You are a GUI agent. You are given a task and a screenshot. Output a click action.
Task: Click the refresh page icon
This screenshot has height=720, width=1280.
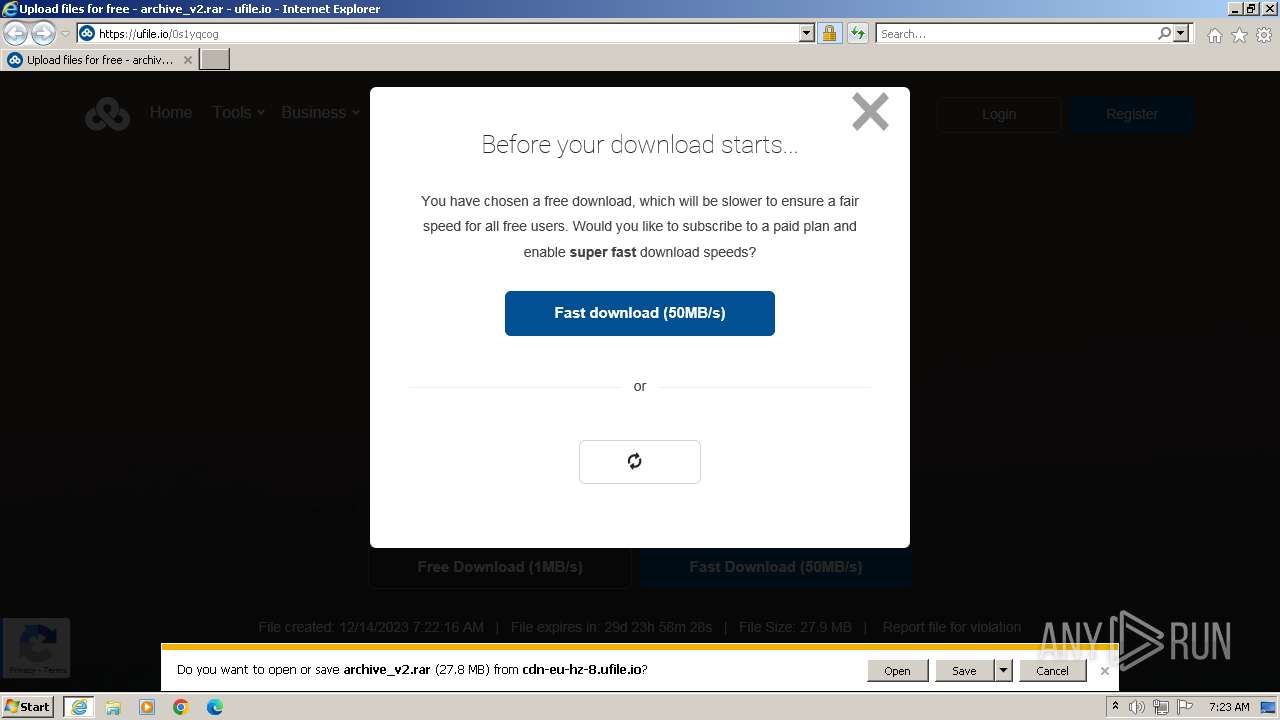click(x=857, y=33)
